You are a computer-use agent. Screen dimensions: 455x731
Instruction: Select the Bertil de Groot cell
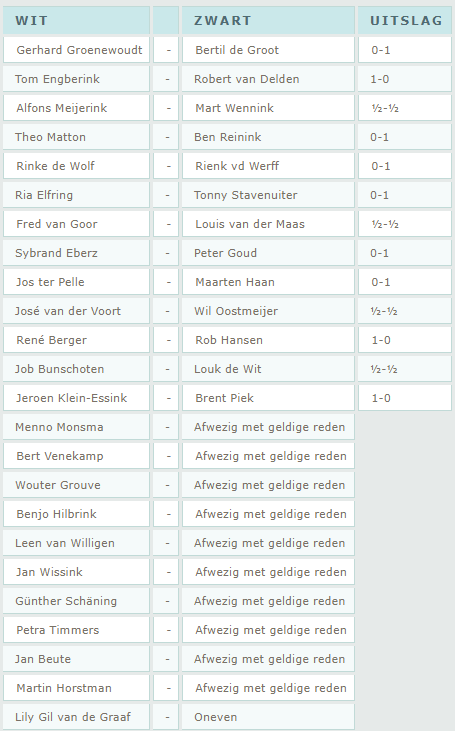tap(268, 50)
